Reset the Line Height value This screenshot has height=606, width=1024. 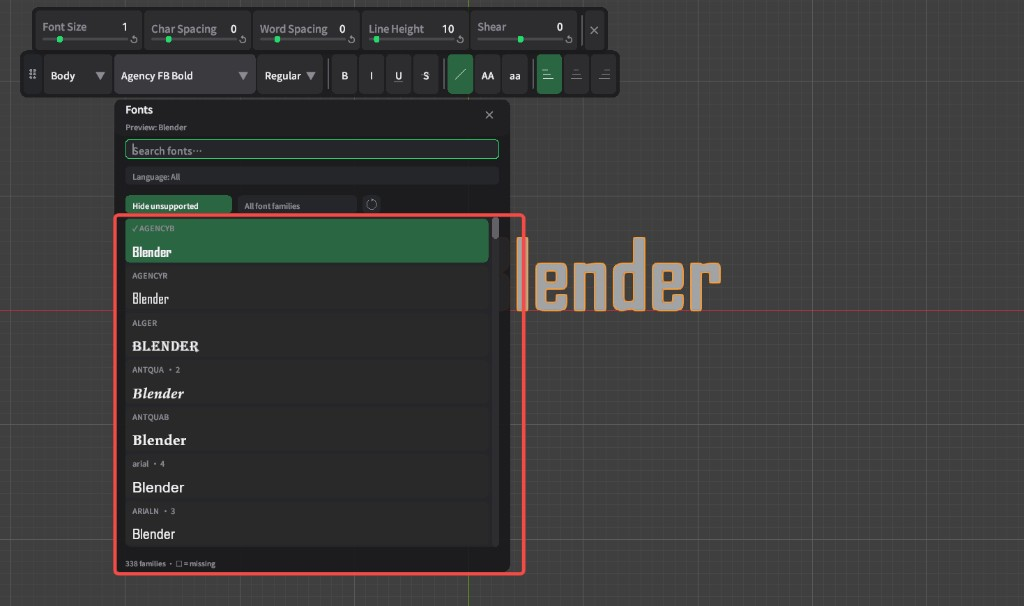point(460,40)
